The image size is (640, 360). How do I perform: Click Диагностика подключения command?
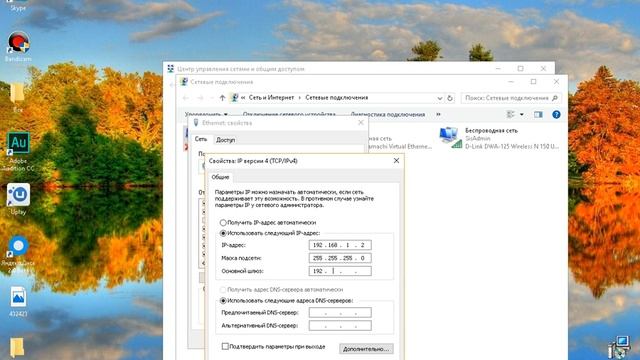point(388,114)
